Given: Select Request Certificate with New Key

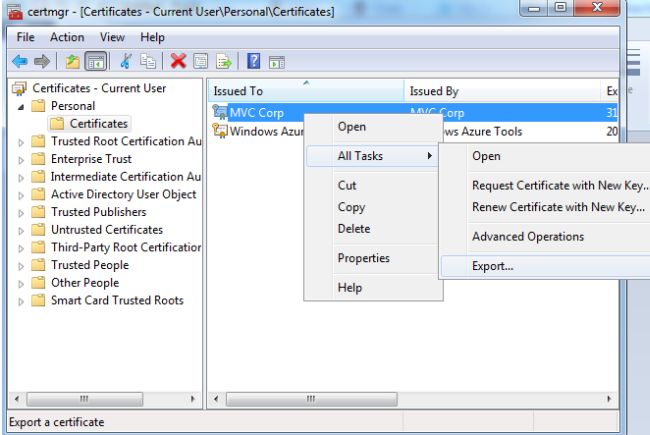Looking at the screenshot, I should tap(545, 185).
